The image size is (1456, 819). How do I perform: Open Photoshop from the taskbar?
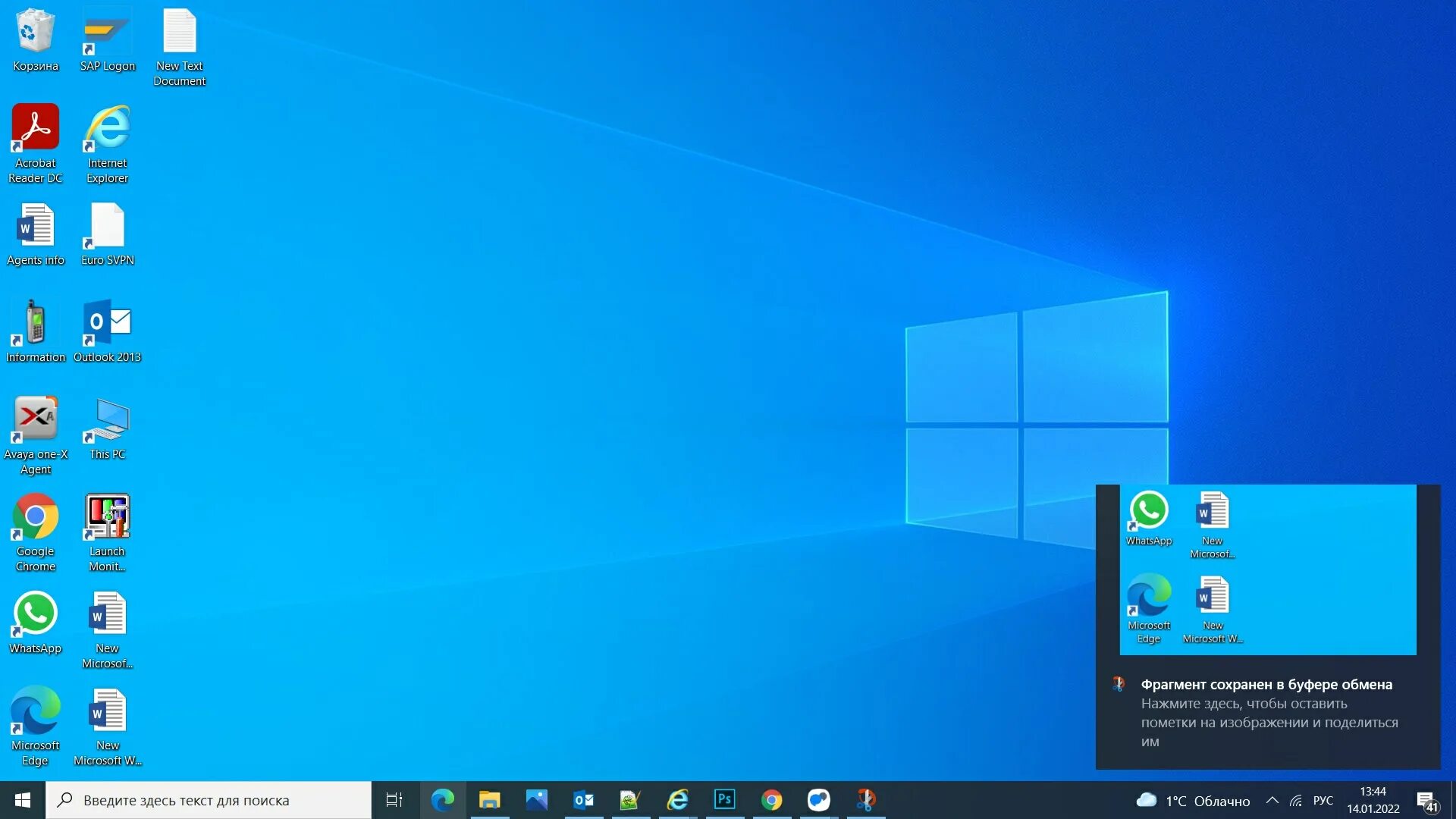pos(724,800)
